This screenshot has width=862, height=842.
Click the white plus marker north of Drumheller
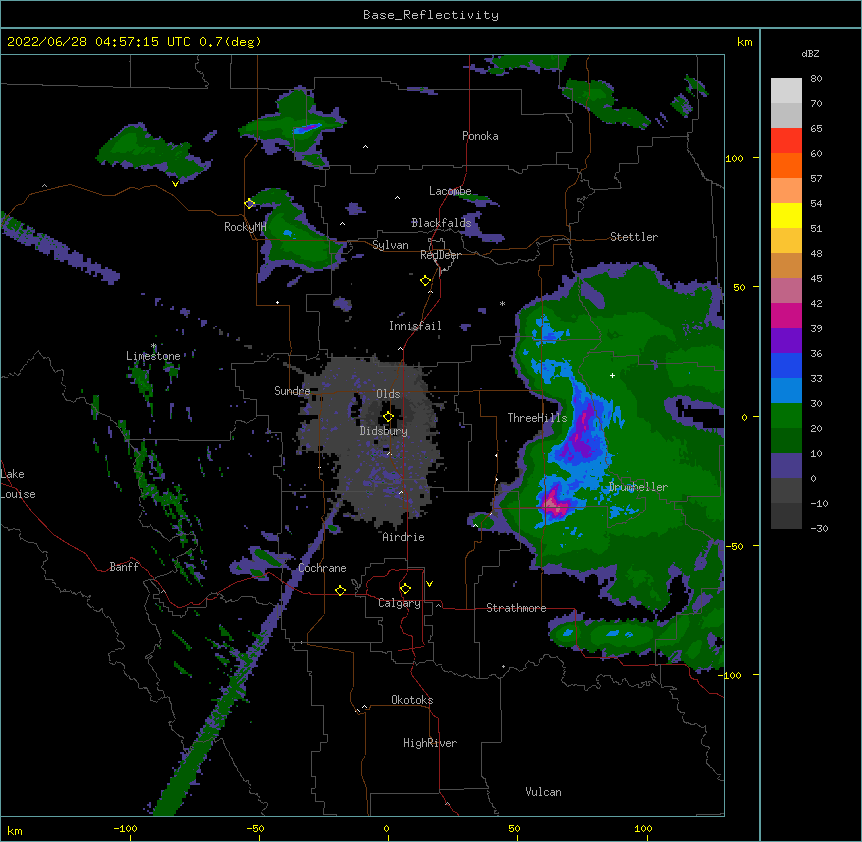pos(612,375)
